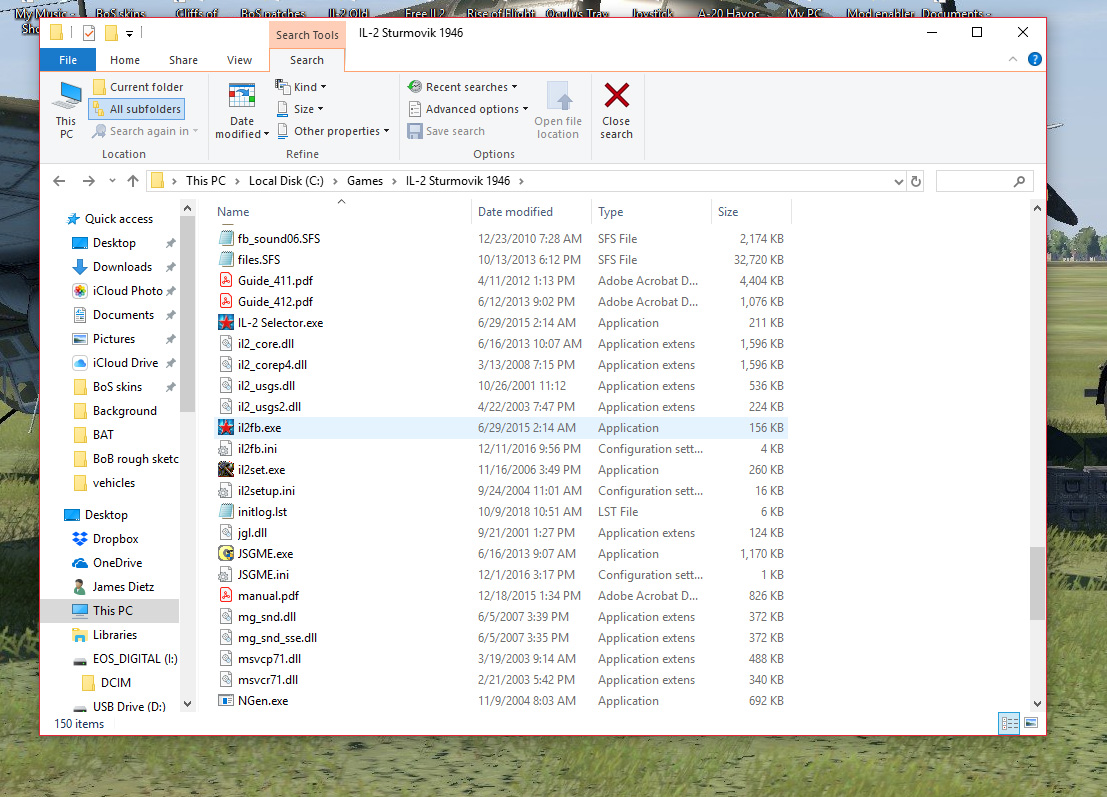Switch to Details view icon
Screen dimensions: 1107x797
pyautogui.click(x=1010, y=723)
